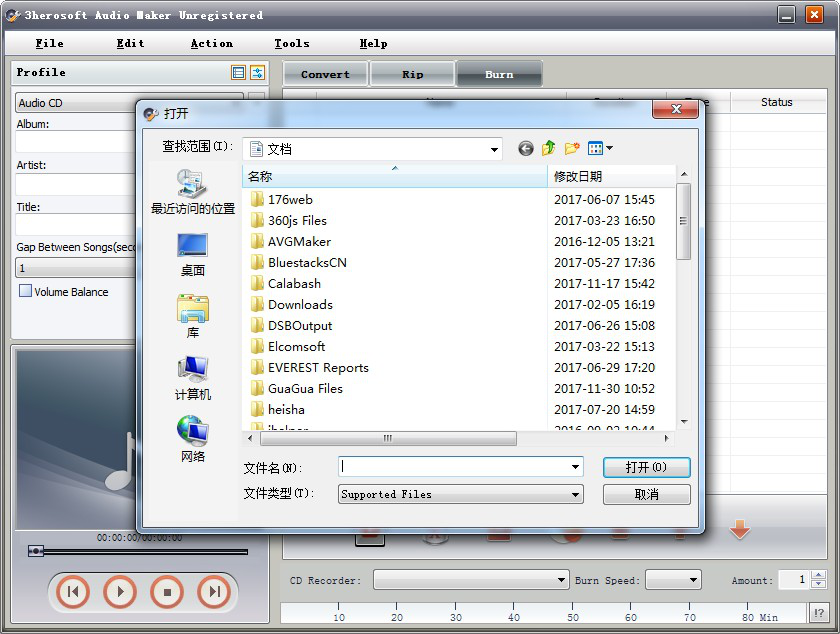Click the play button in the player
840x634 pixels.
(120, 592)
